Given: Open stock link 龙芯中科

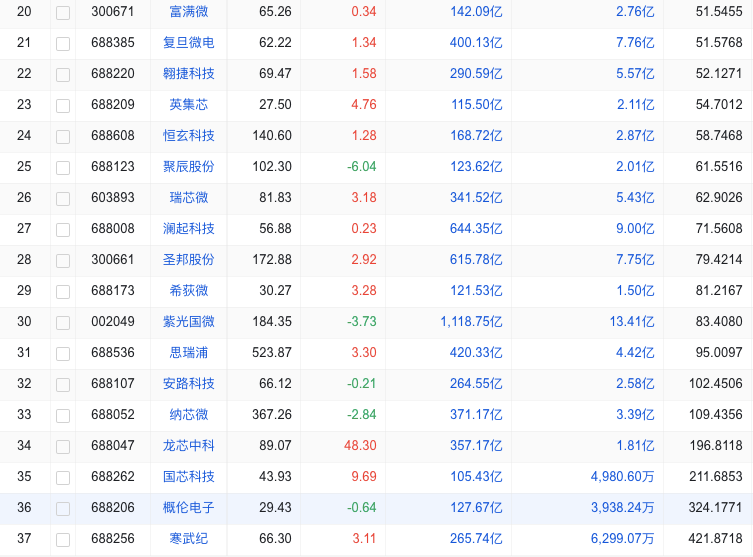Looking at the screenshot, I should (189, 445).
